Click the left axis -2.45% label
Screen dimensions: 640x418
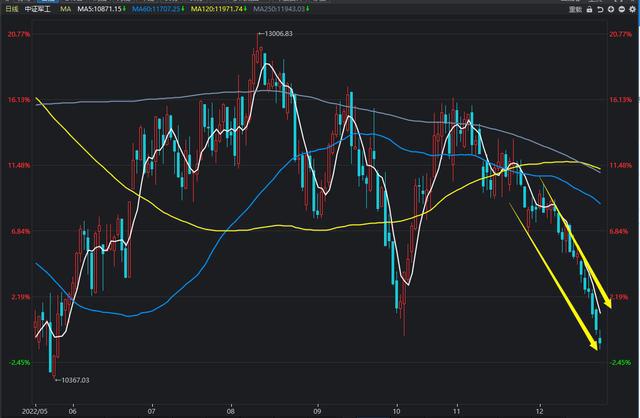pyautogui.click(x=19, y=363)
